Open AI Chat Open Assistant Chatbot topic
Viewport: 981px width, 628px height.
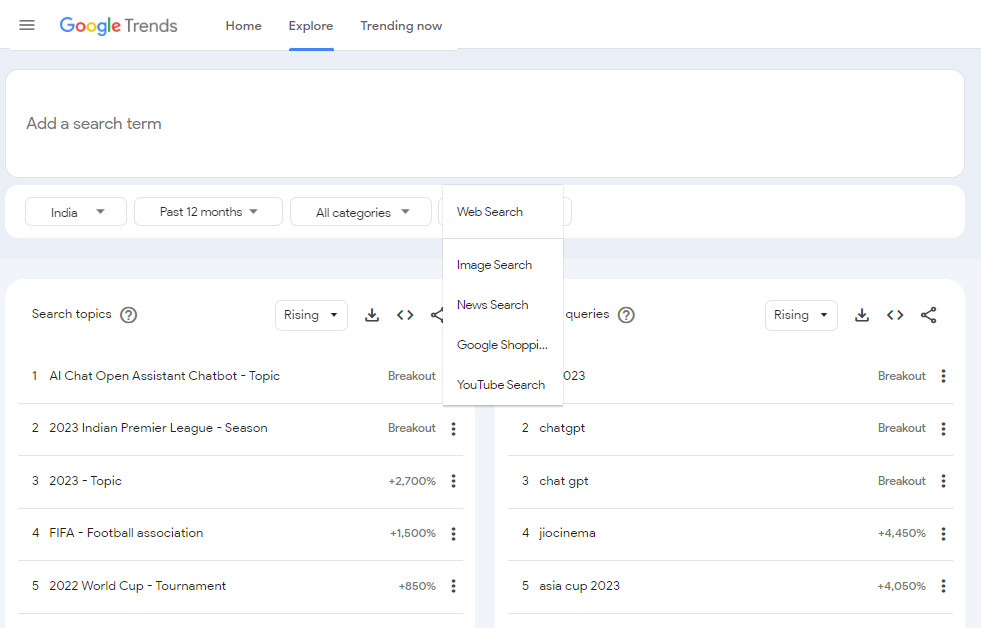(165, 376)
